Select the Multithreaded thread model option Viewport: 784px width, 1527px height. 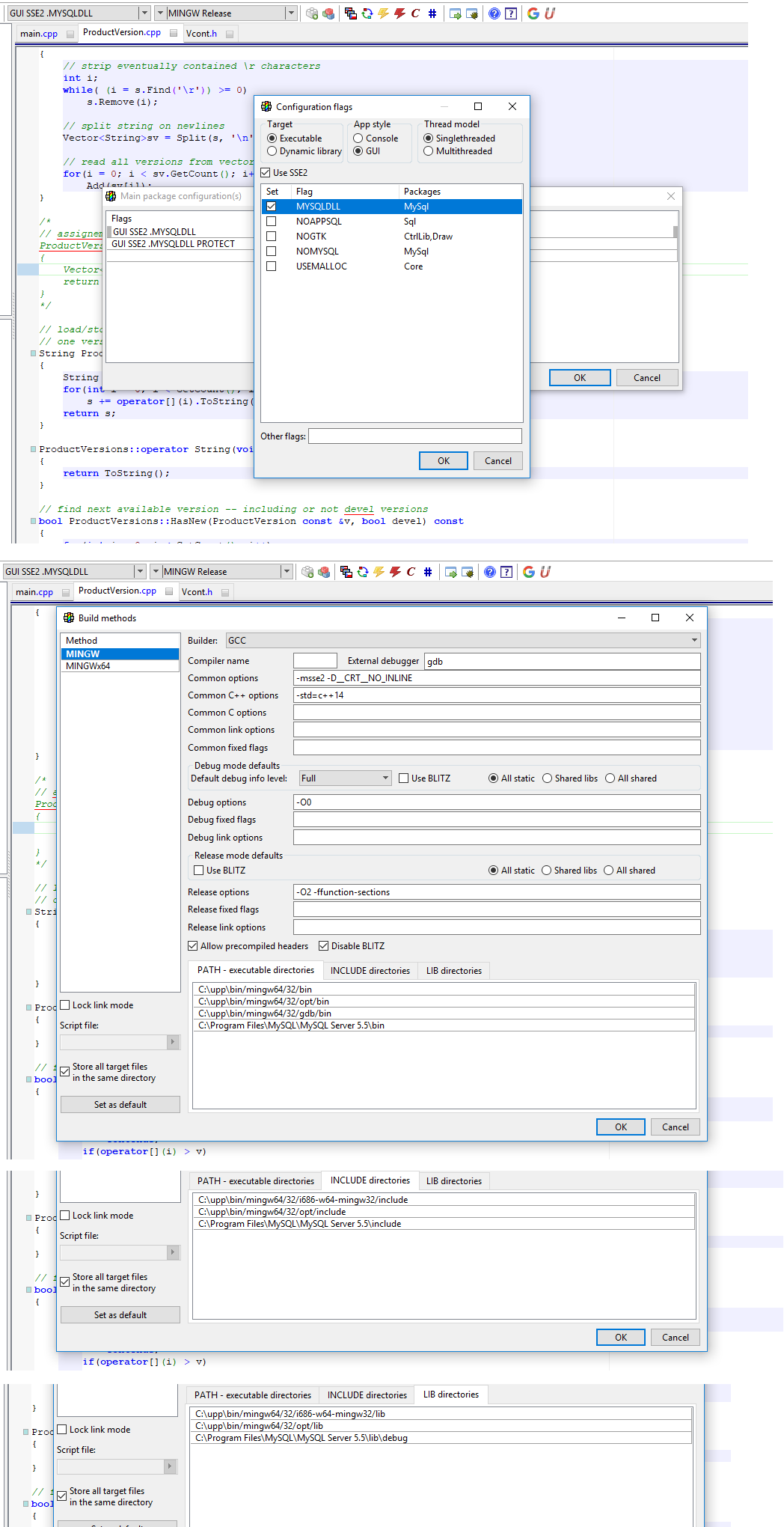(429, 151)
